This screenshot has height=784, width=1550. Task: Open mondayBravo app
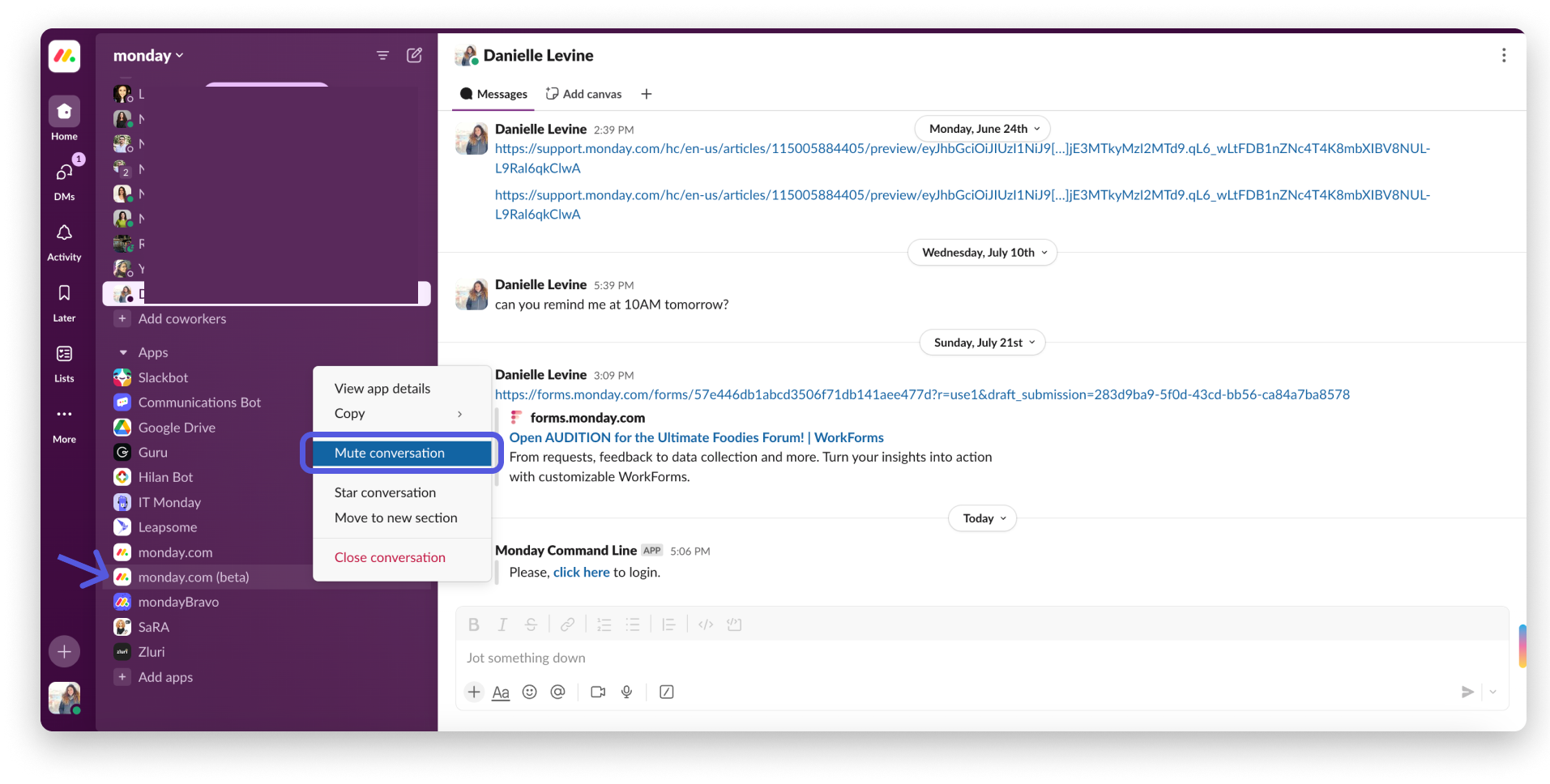click(178, 602)
